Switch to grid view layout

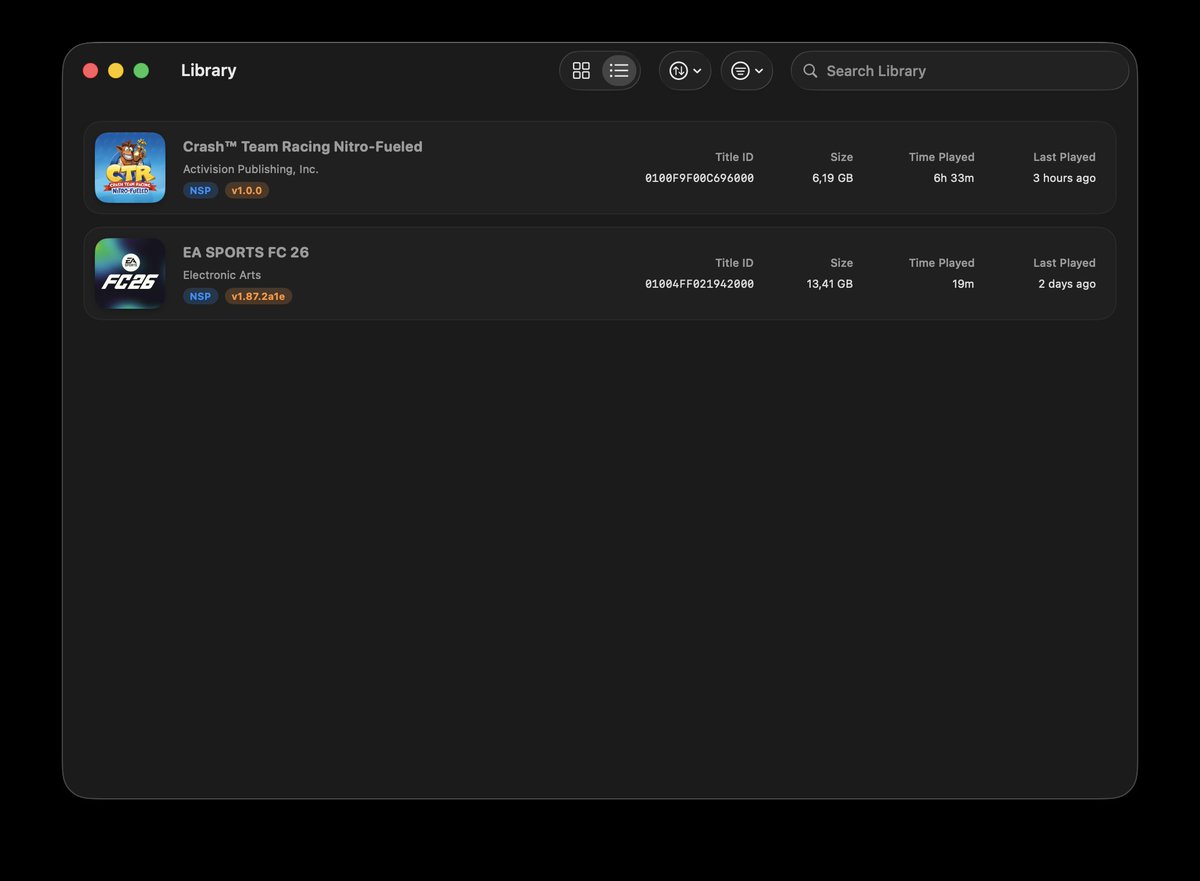tap(581, 71)
